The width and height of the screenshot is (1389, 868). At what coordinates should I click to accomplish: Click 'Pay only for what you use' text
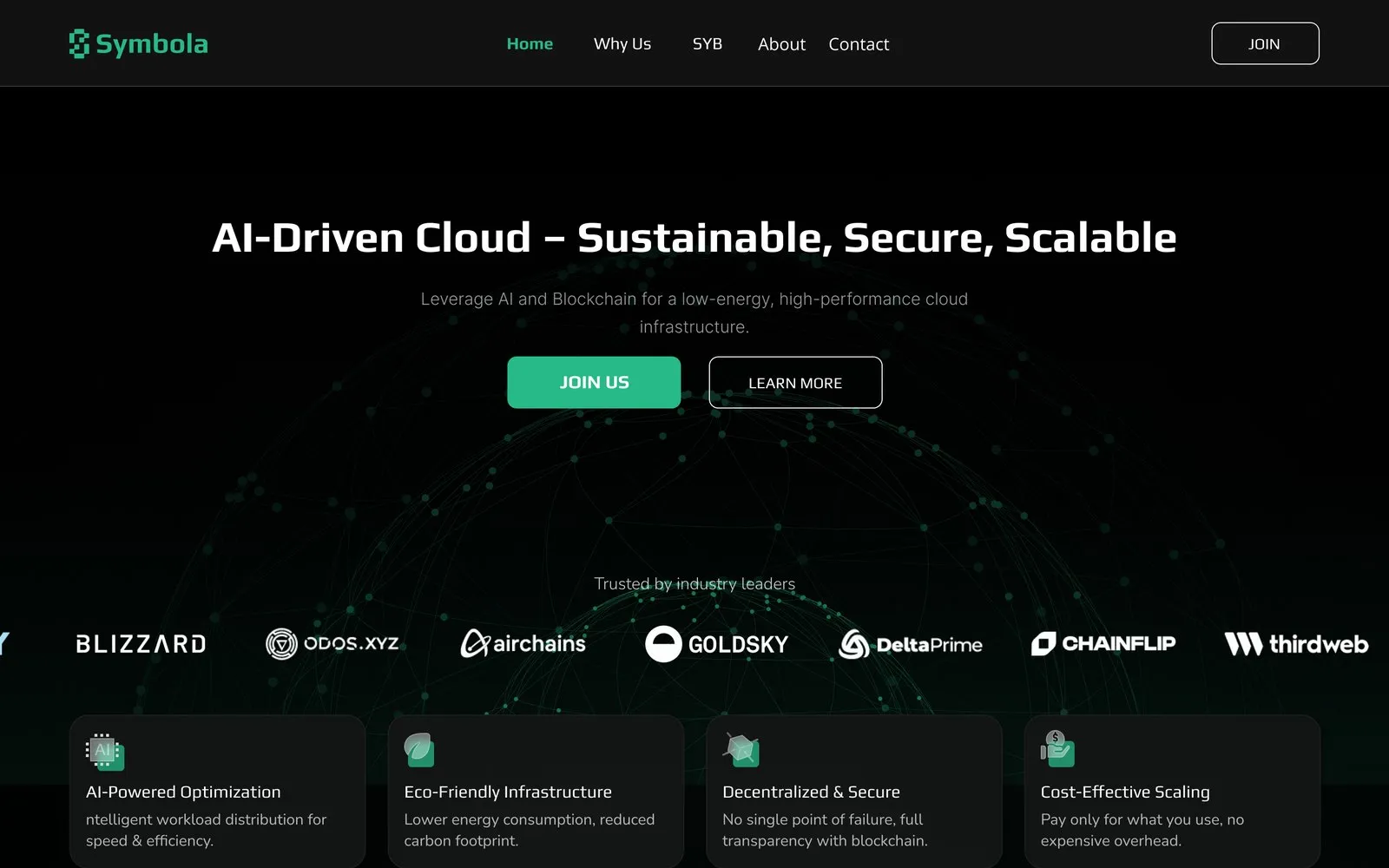click(1142, 830)
